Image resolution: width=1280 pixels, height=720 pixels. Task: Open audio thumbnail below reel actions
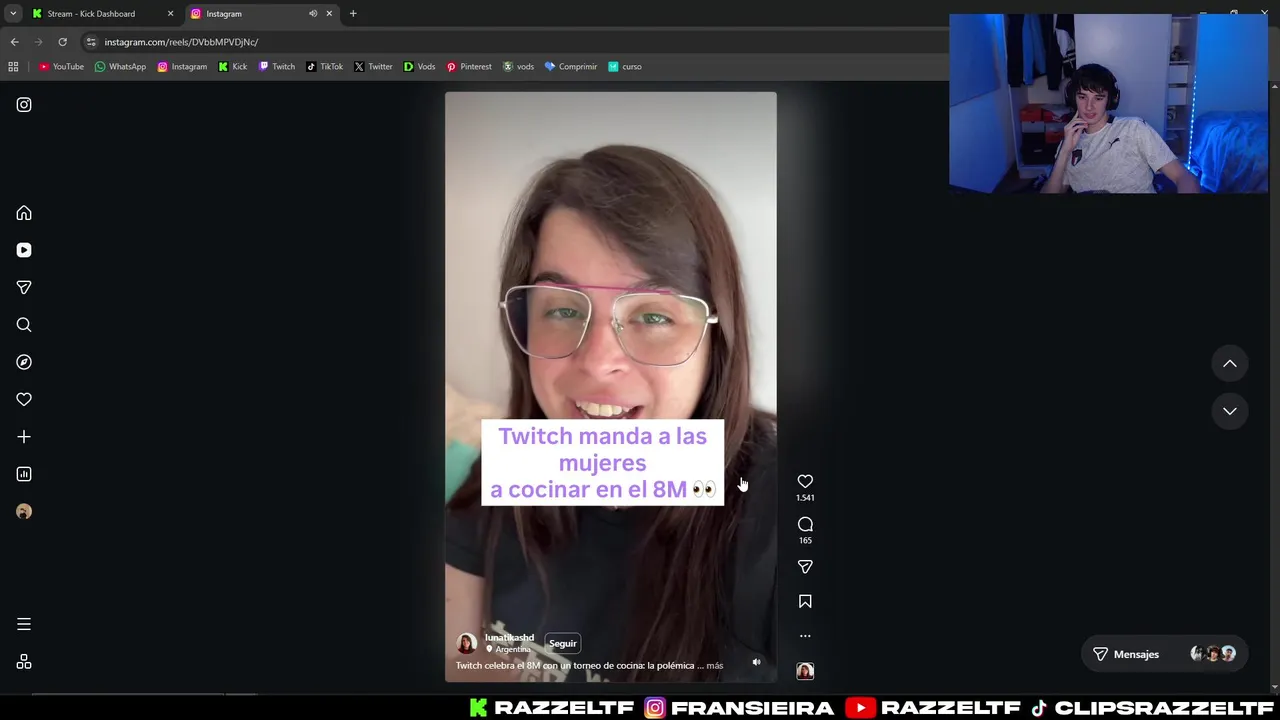[805, 671]
